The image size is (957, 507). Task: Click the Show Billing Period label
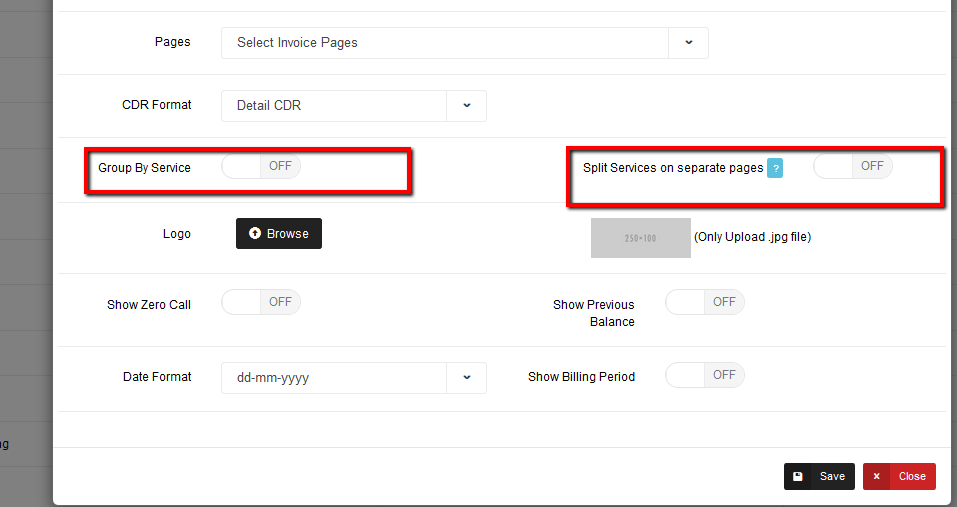tap(581, 377)
